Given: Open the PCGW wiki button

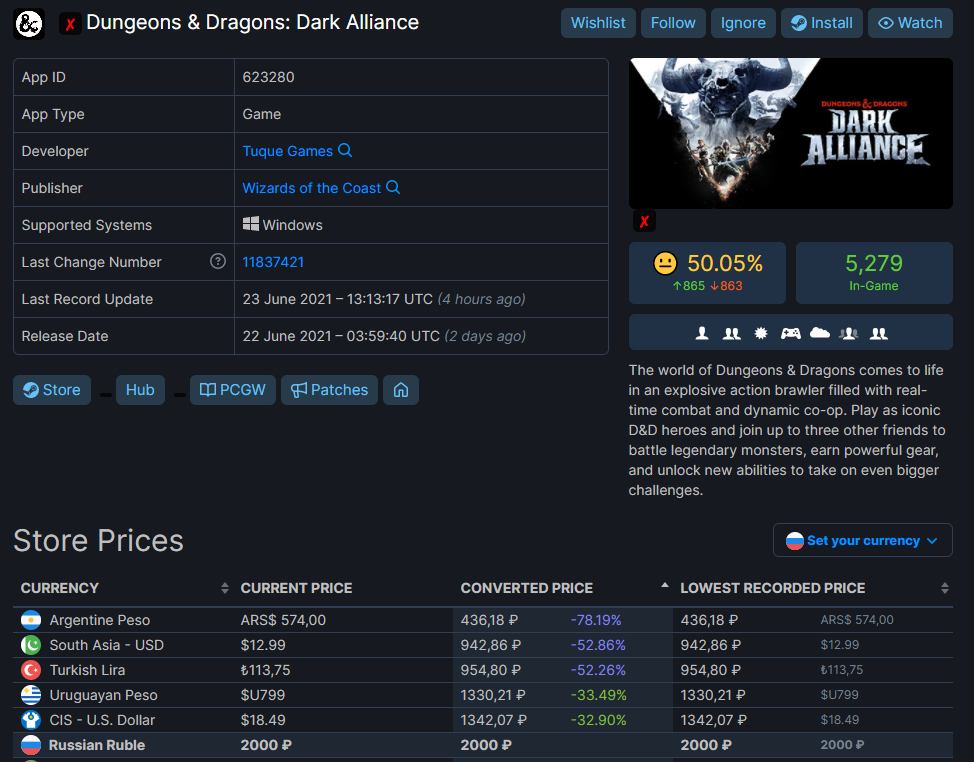Looking at the screenshot, I should (x=233, y=390).
